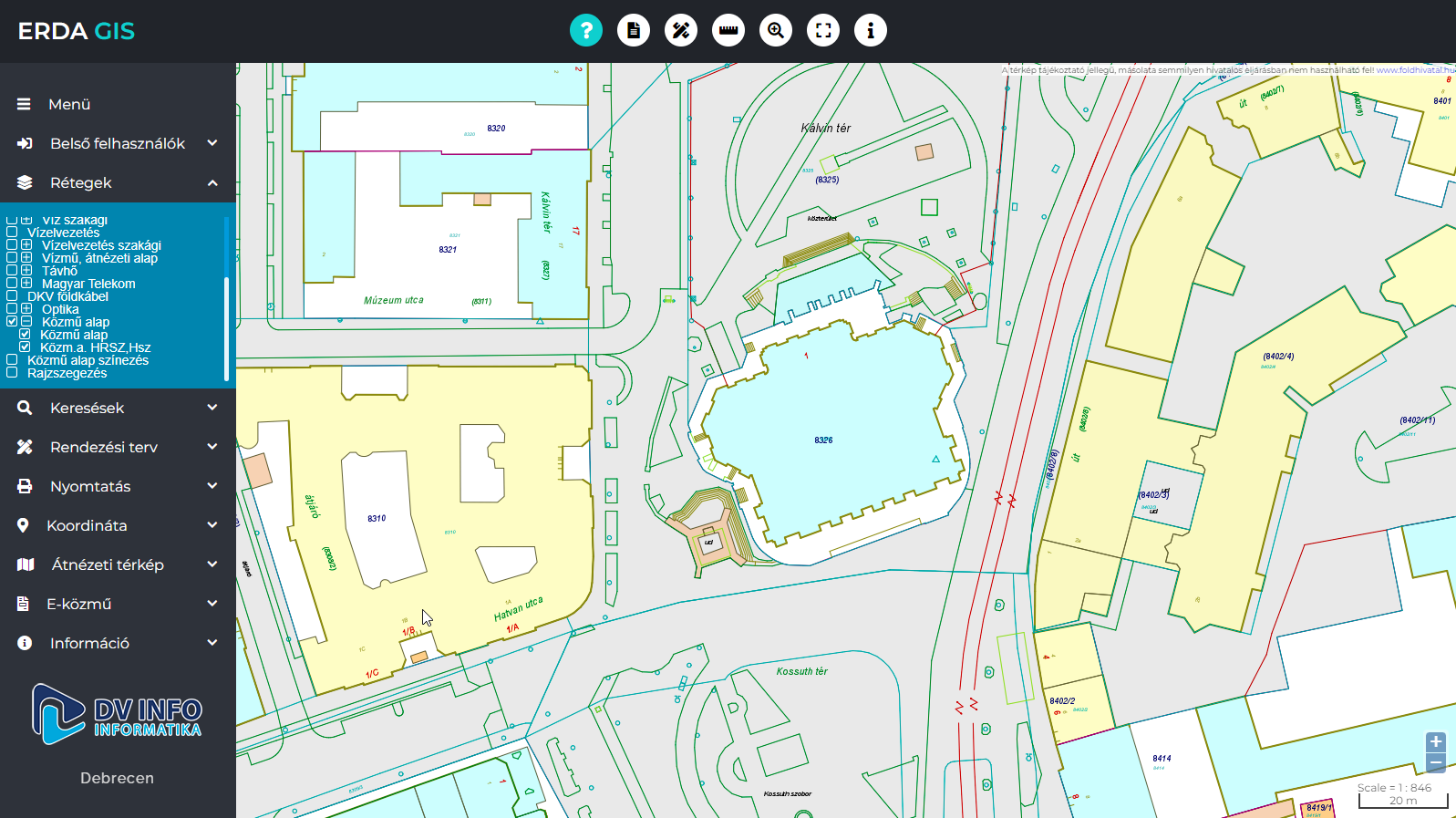This screenshot has width=1456, height=818.
Task: Uncheck the Közm.a. HRSZ,Hsz sublayer
Action: click(x=25, y=347)
